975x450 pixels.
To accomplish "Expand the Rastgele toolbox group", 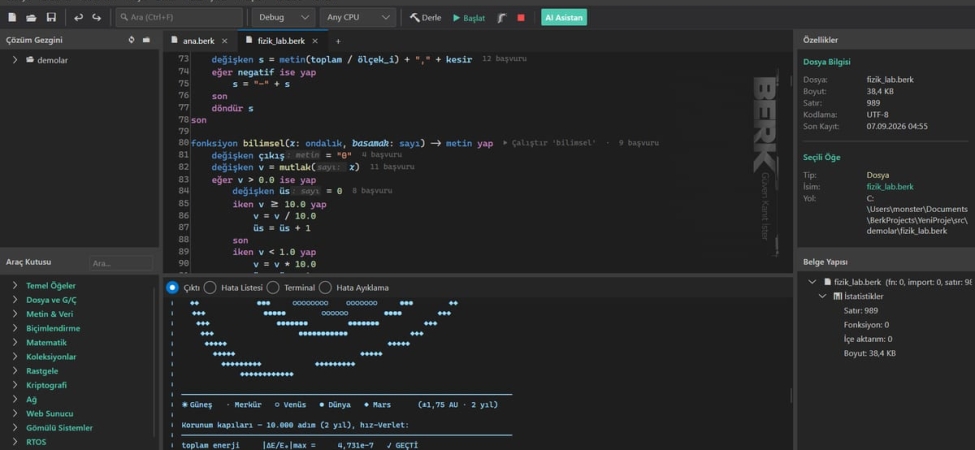I will tap(15, 371).
